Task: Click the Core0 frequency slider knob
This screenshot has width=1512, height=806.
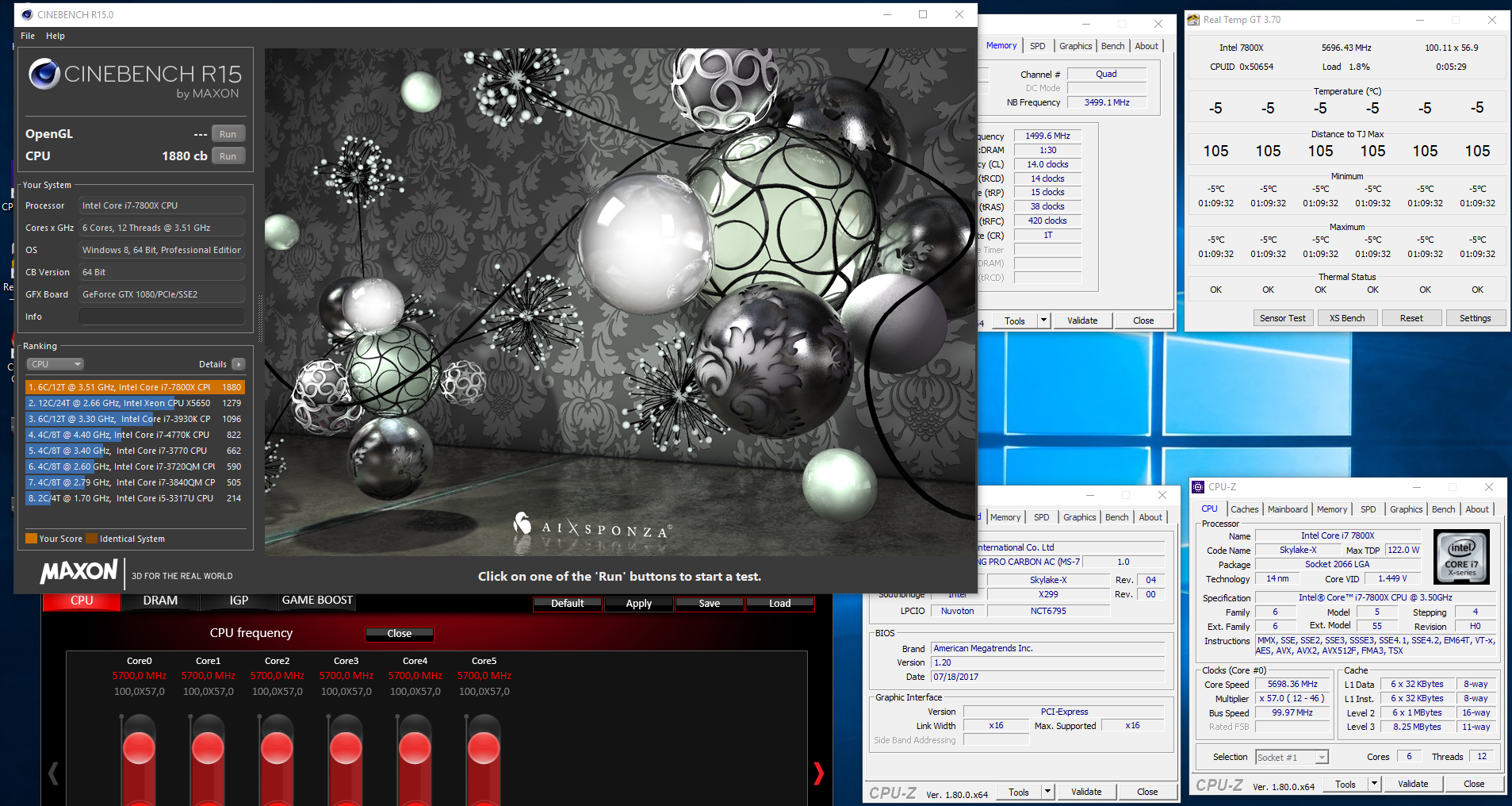Action: 139,748
